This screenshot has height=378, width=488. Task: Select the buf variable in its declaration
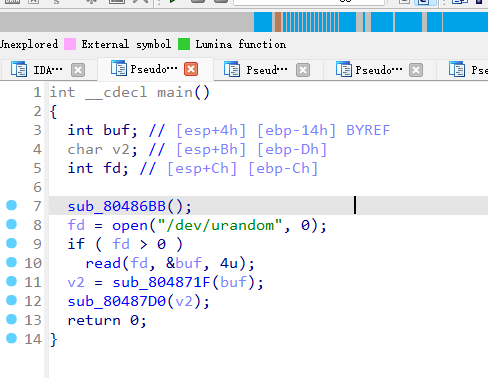click(117, 130)
